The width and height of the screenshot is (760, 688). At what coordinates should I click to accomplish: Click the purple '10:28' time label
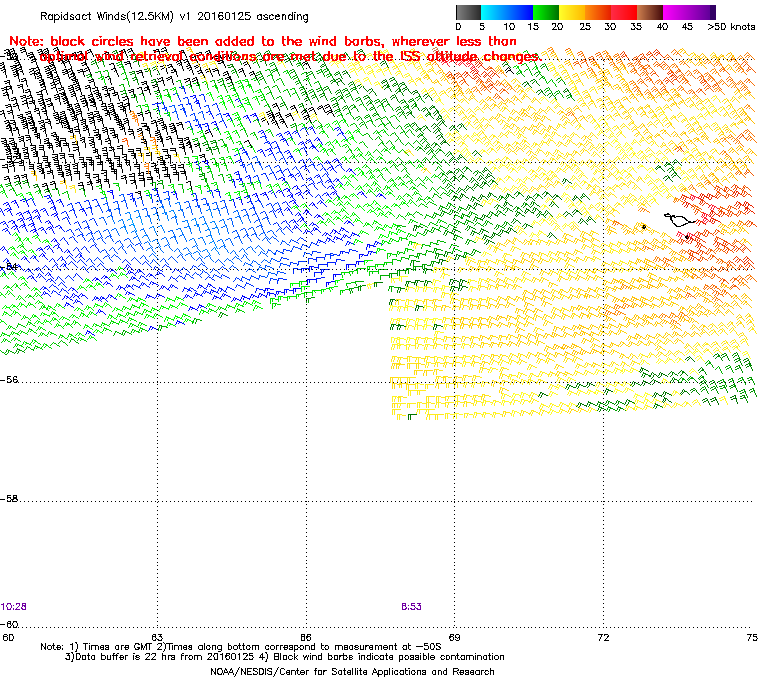click(x=14, y=607)
